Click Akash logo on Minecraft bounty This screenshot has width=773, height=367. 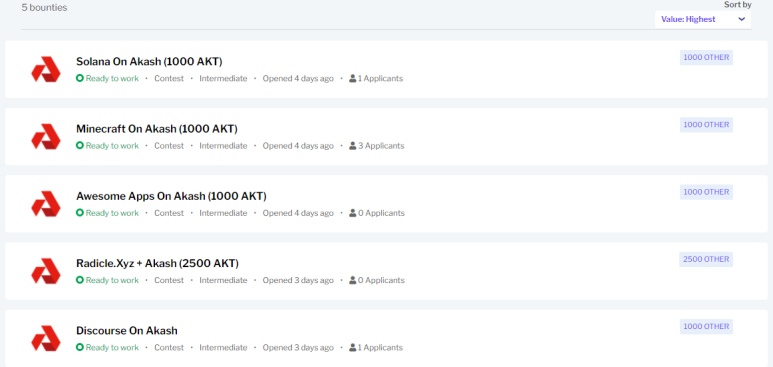tap(46, 136)
